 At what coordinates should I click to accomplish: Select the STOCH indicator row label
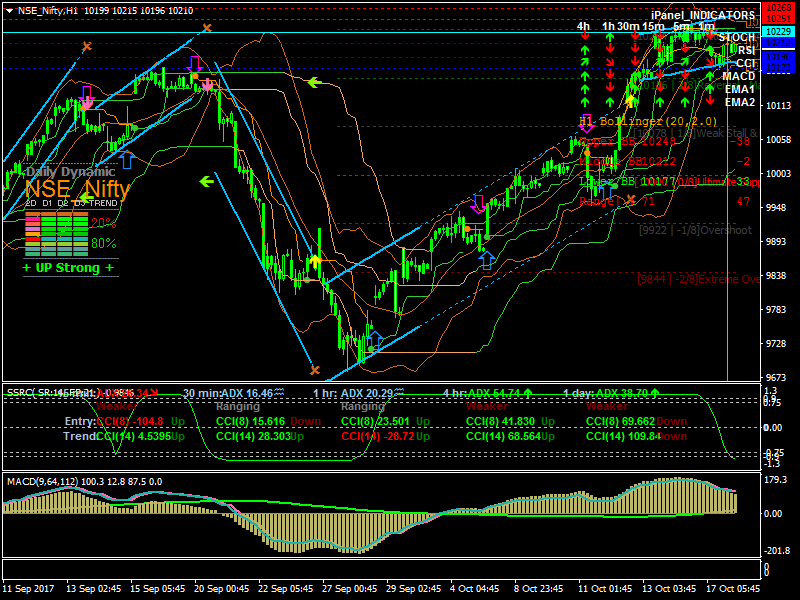(x=737, y=37)
